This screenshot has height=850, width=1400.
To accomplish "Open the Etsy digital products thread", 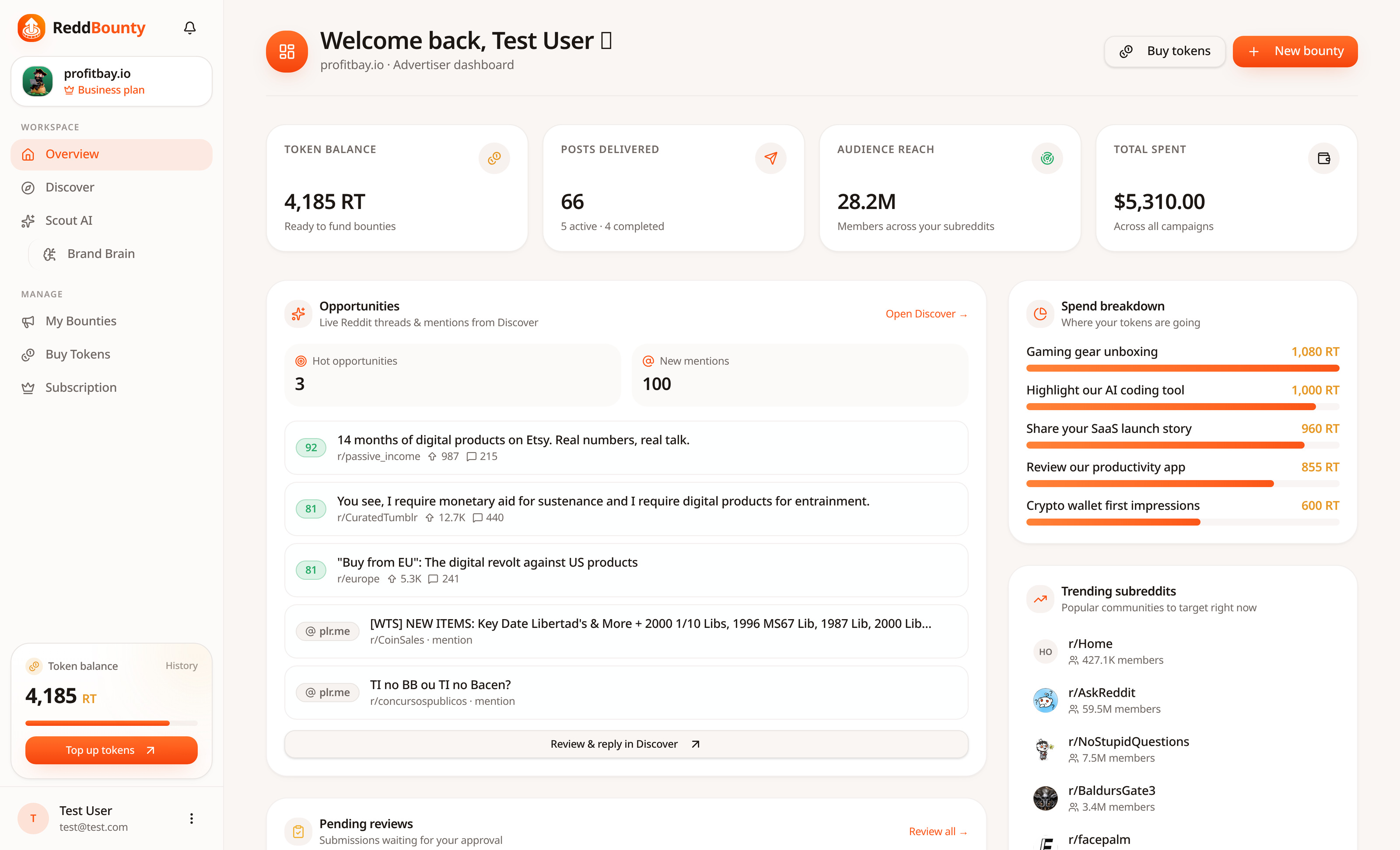I will point(626,447).
